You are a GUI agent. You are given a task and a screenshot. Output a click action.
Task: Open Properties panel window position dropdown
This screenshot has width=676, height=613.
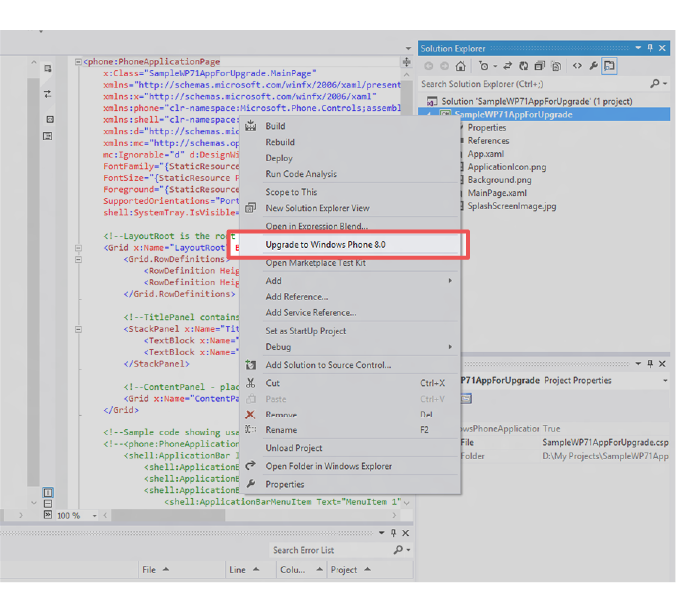(x=638, y=364)
